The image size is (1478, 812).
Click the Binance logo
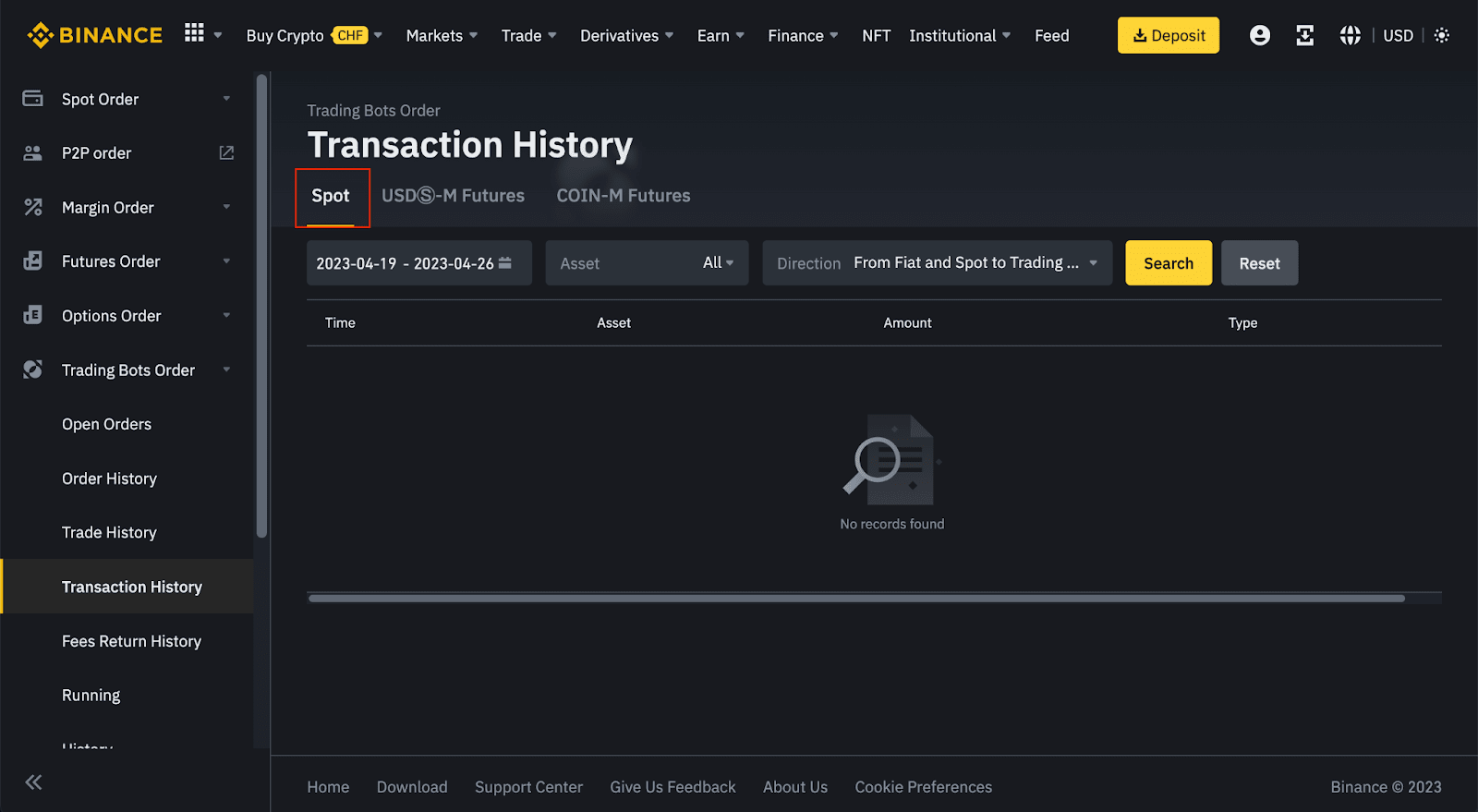(x=95, y=35)
